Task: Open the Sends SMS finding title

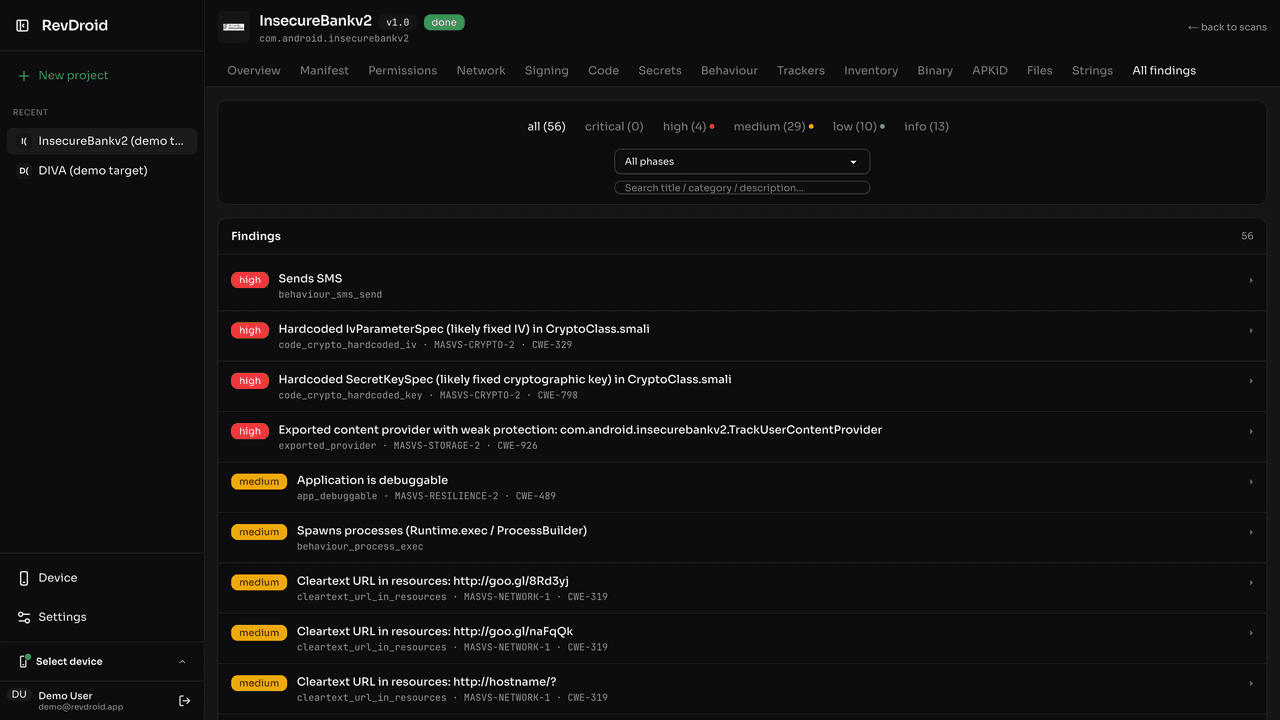Action: [x=310, y=279]
